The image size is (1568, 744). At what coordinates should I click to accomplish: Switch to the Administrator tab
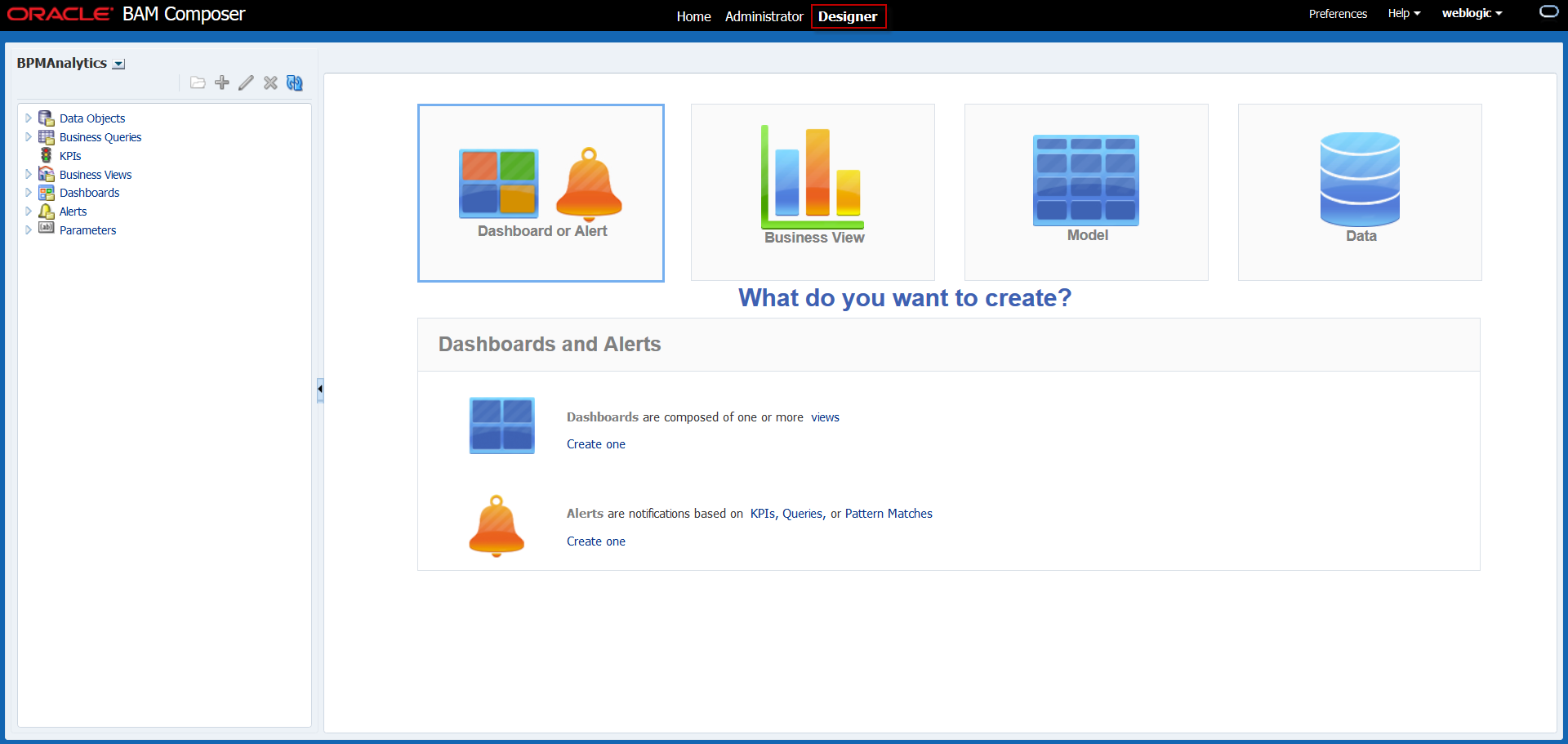[x=764, y=16]
